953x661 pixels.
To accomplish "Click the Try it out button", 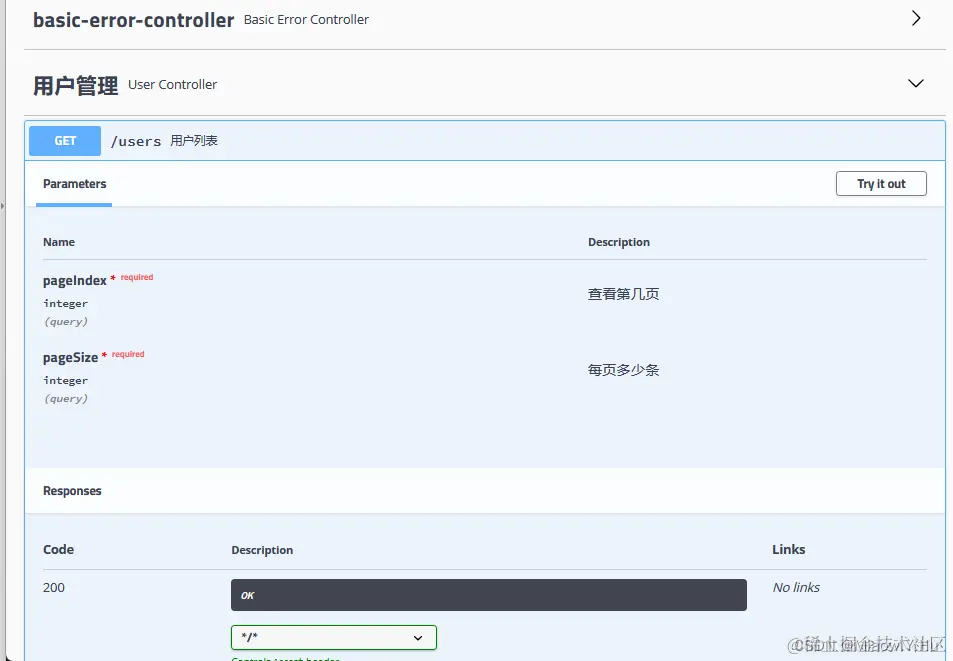I will coord(881,183).
